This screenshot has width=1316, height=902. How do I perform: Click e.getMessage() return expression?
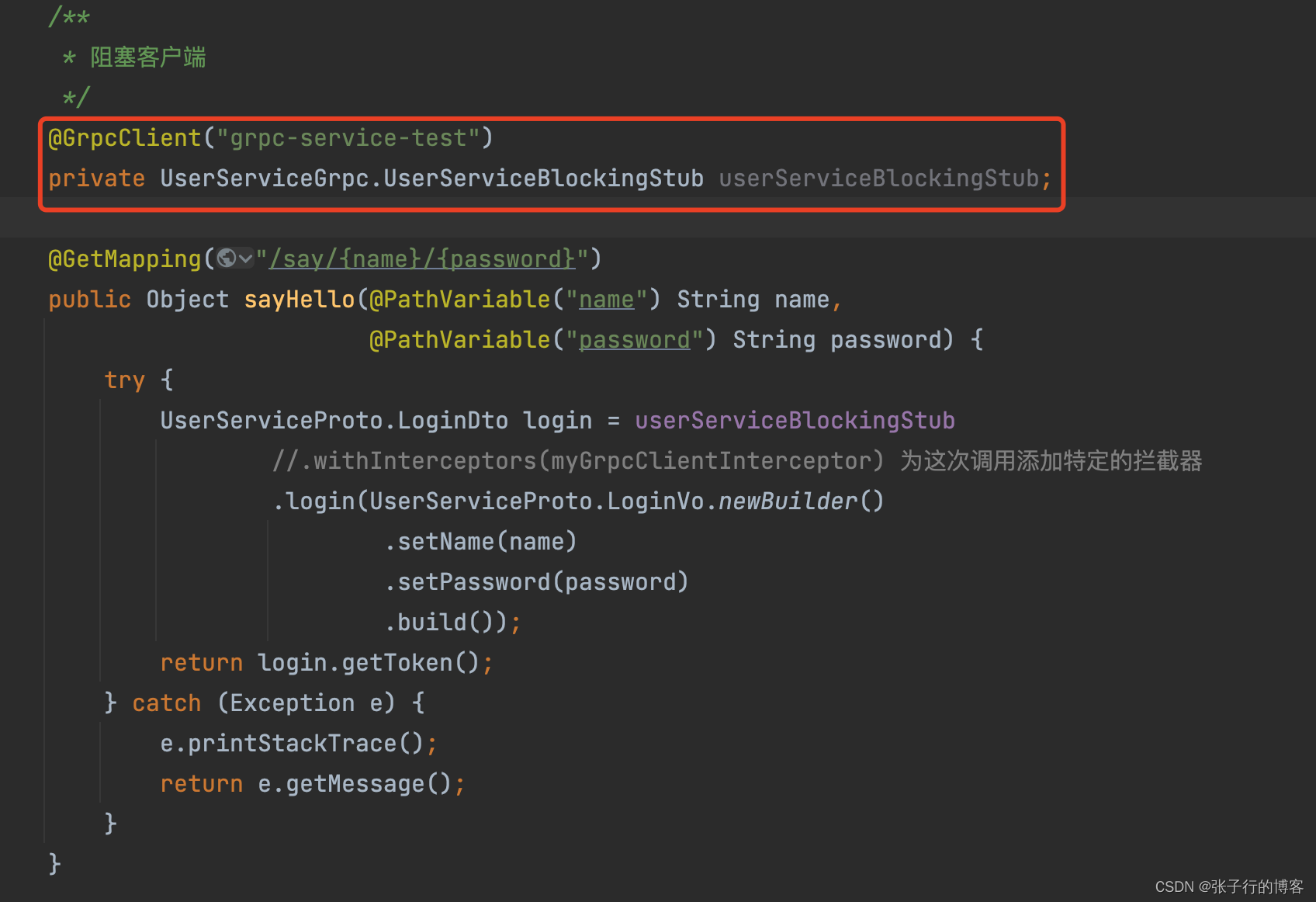coord(355,783)
